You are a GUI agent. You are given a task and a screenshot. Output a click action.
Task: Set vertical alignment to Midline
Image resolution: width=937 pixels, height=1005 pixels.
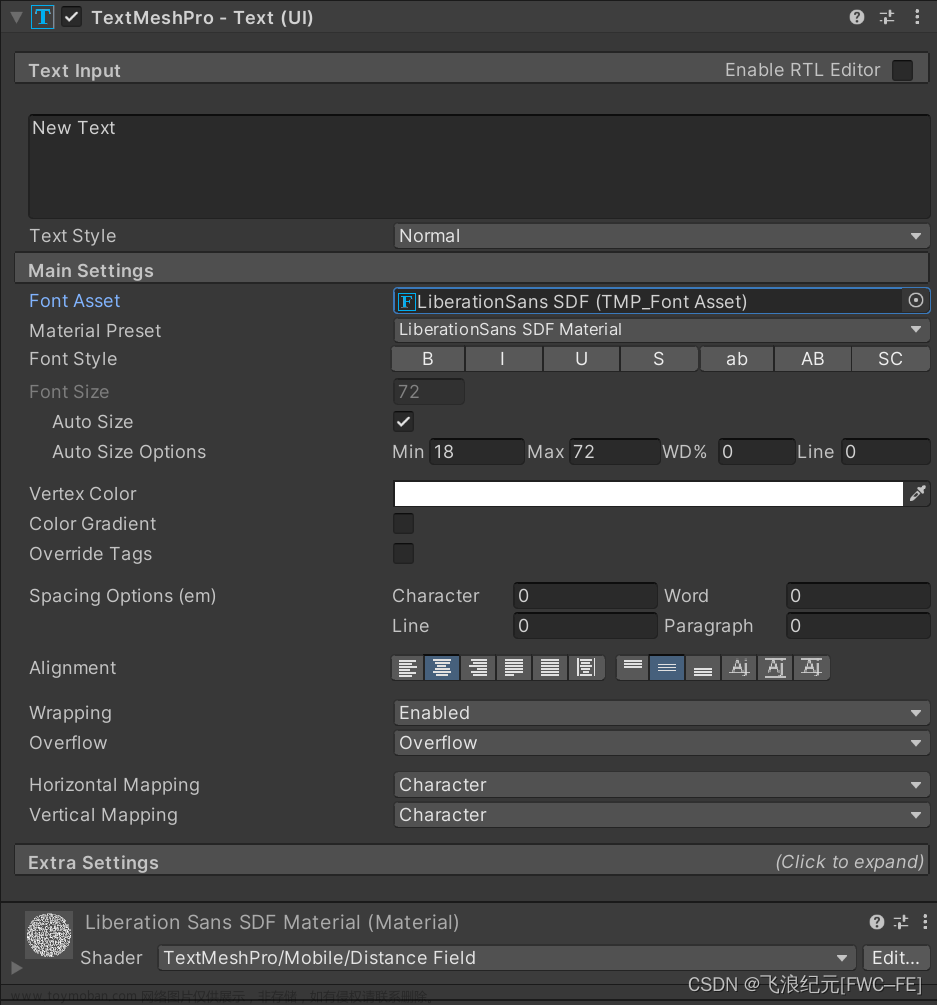tap(775, 668)
